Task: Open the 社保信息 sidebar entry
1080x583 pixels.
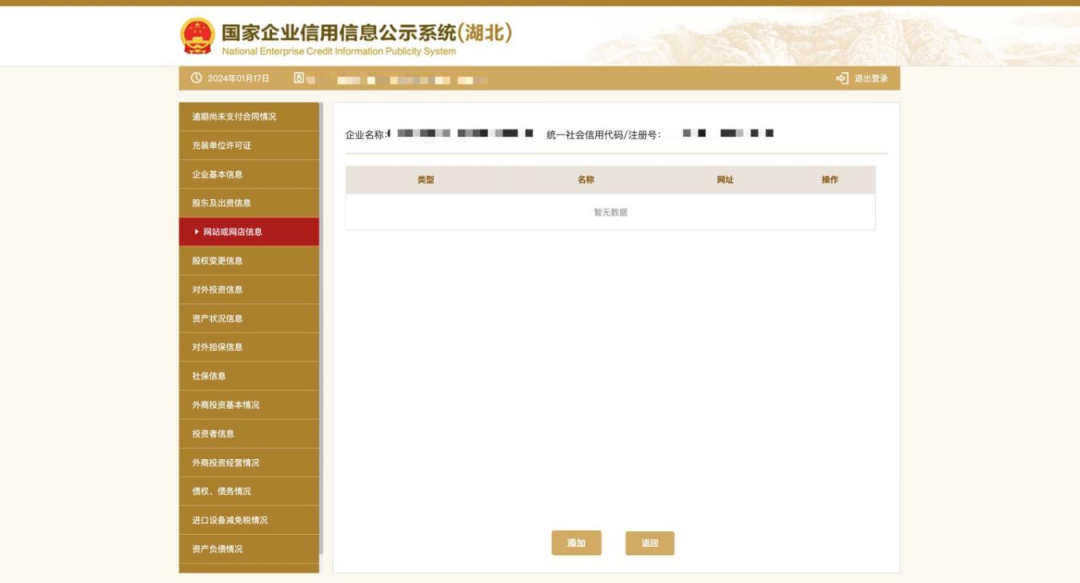Action: click(209, 376)
